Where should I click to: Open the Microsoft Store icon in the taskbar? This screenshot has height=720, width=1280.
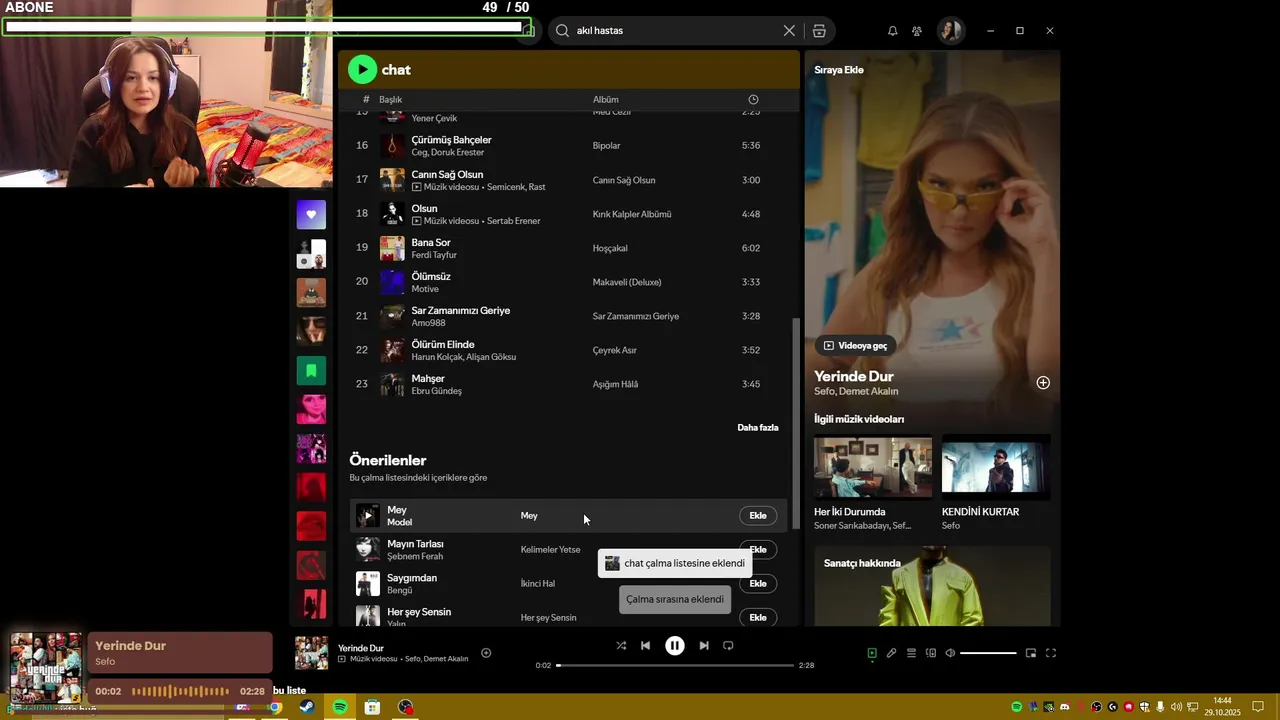[x=372, y=707]
